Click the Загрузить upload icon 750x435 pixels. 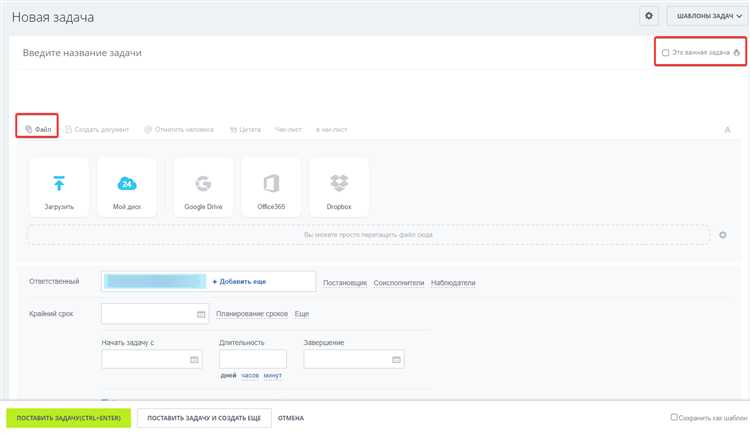coord(59,184)
